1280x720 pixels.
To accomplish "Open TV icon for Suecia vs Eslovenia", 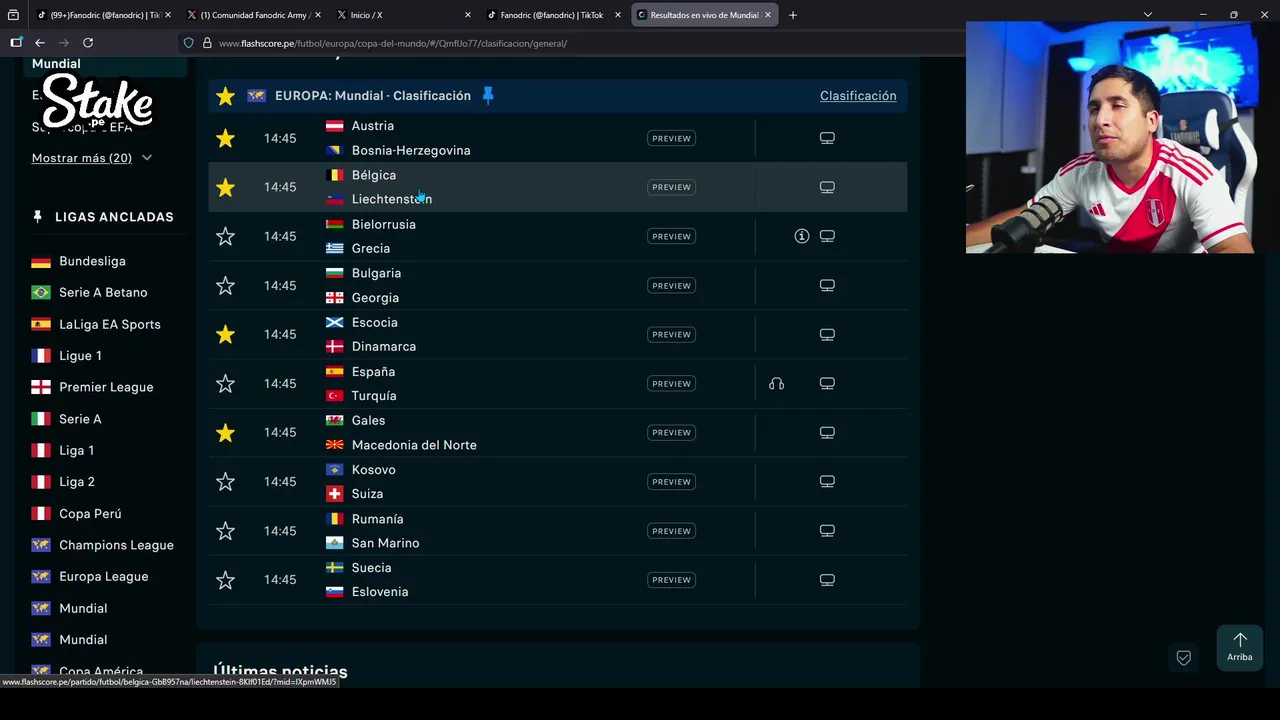I will [827, 579].
